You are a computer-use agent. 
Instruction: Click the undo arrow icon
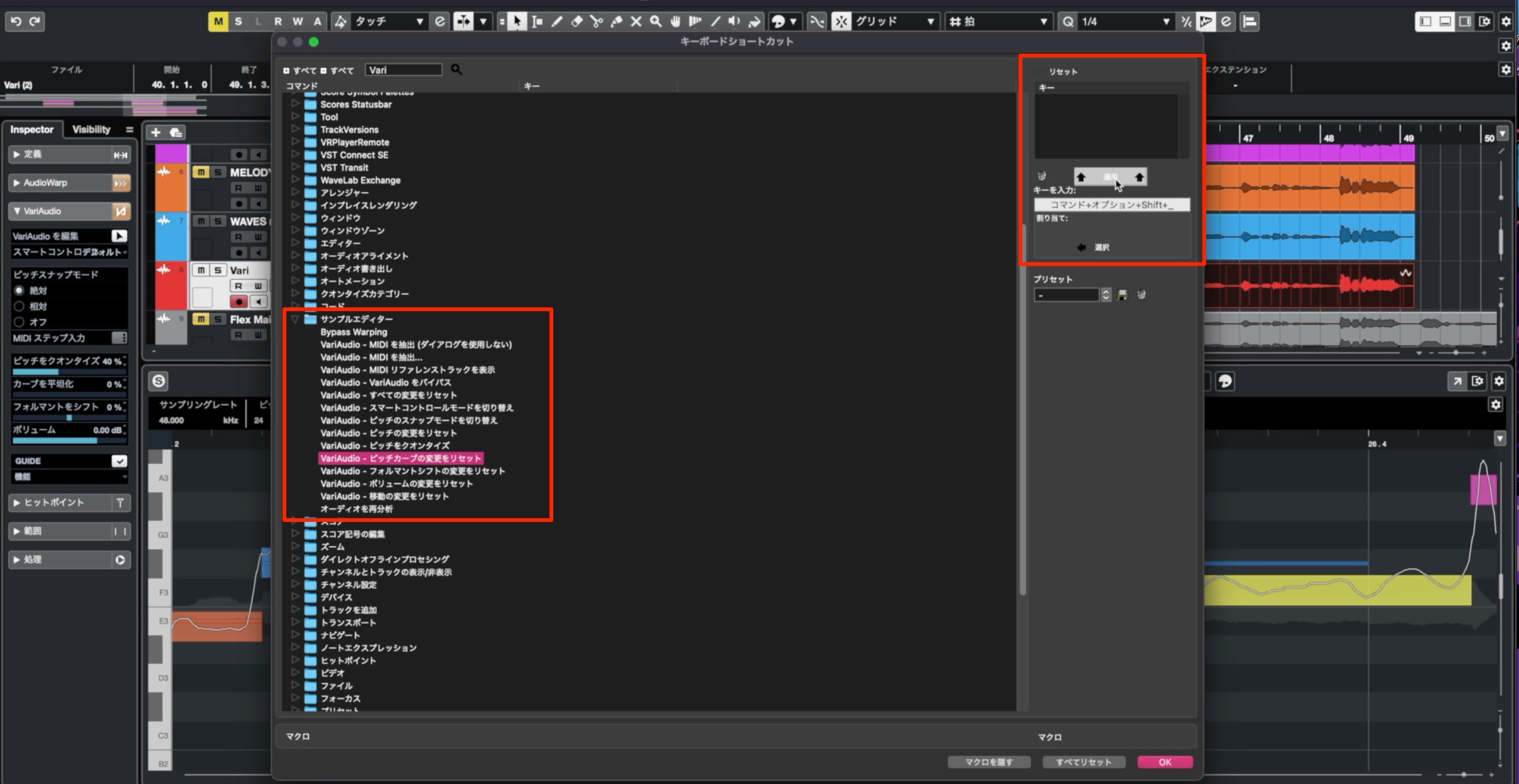(x=16, y=21)
